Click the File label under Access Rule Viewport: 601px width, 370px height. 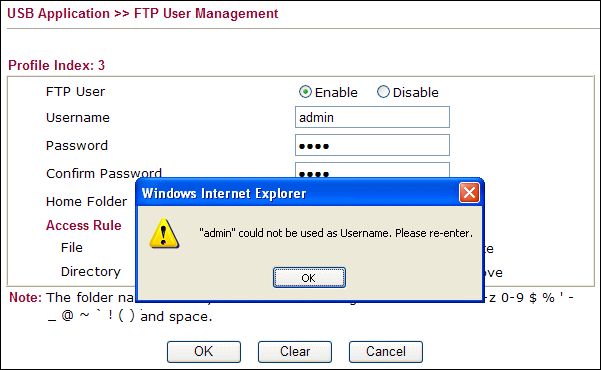pyautogui.click(x=72, y=247)
